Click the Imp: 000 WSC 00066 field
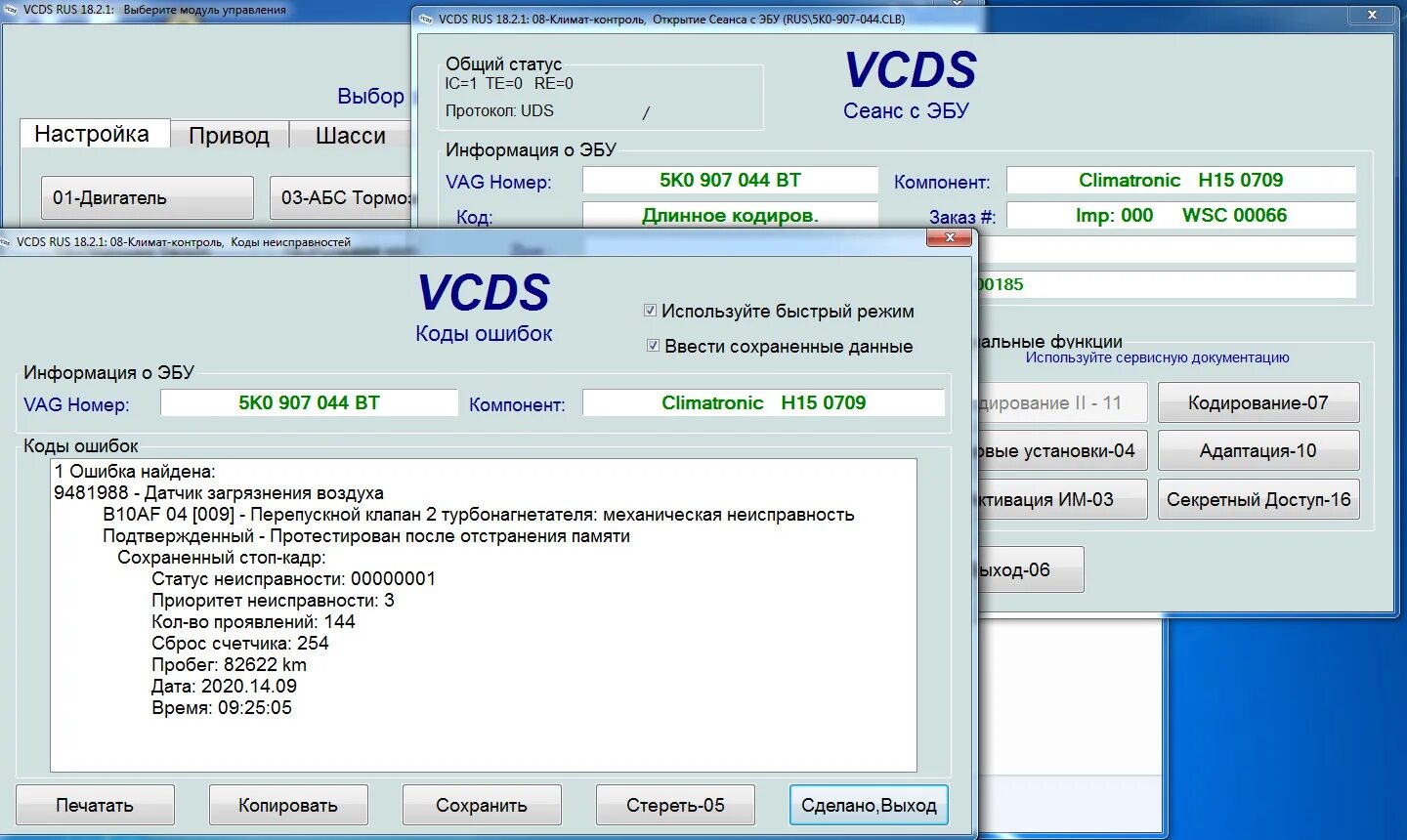Image resolution: width=1407 pixels, height=840 pixels. tap(1181, 215)
